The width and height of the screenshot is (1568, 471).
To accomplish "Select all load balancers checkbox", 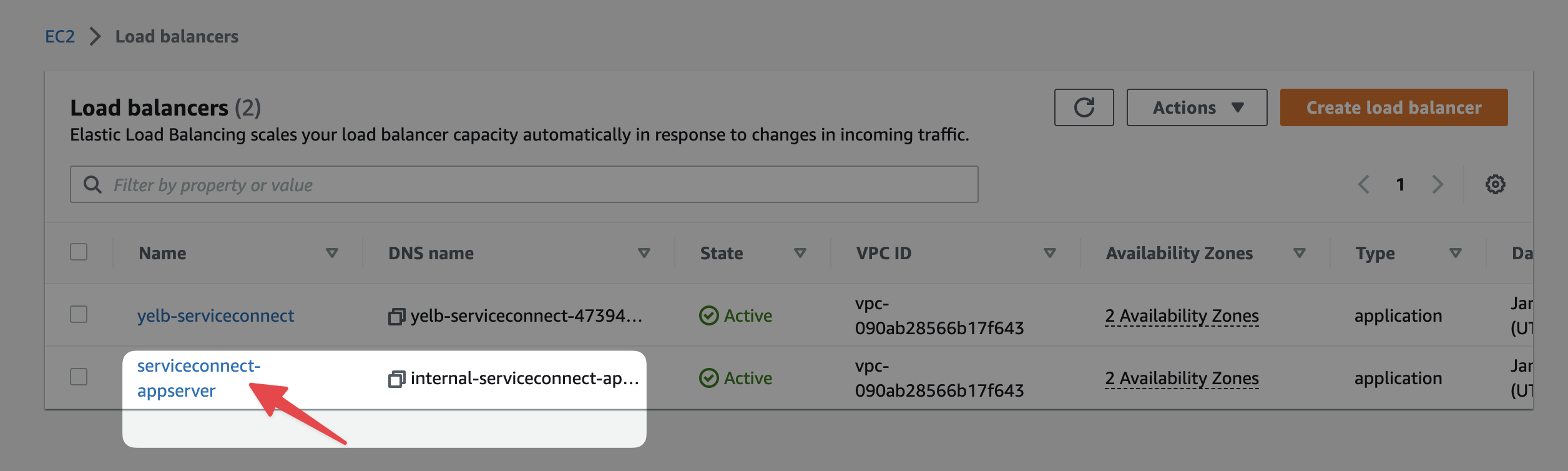I will 79,252.
